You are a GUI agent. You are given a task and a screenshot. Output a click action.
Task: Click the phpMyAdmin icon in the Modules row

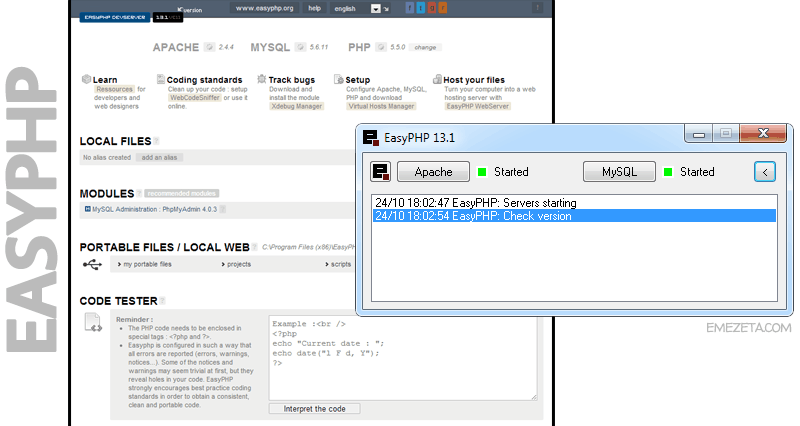coord(87,209)
